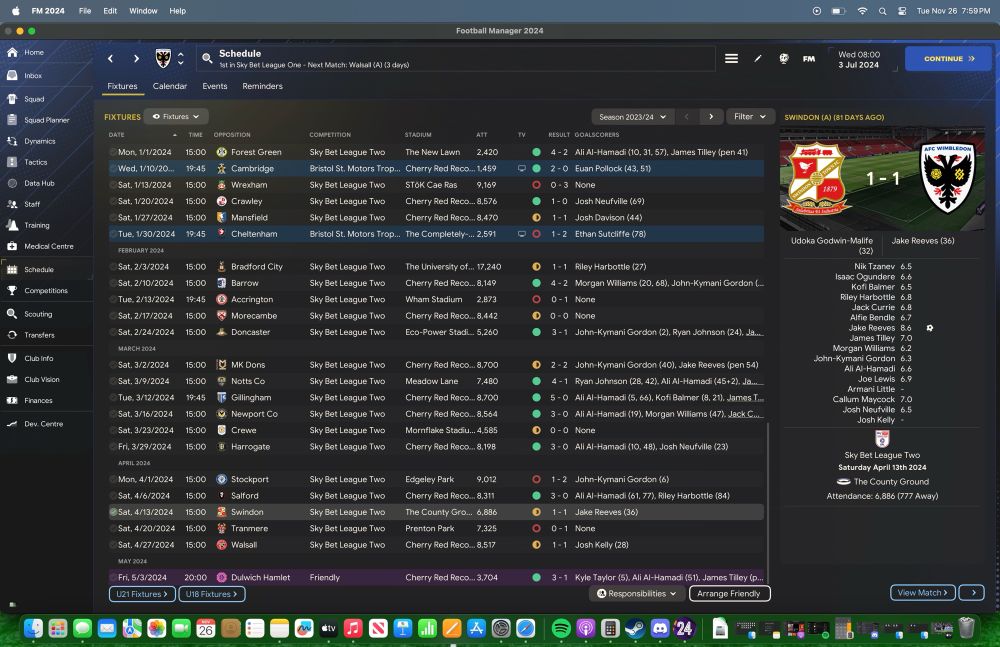Screen dimensions: 1000x647
Task: Sort fixtures by the Date column
Action: [x=117, y=135]
